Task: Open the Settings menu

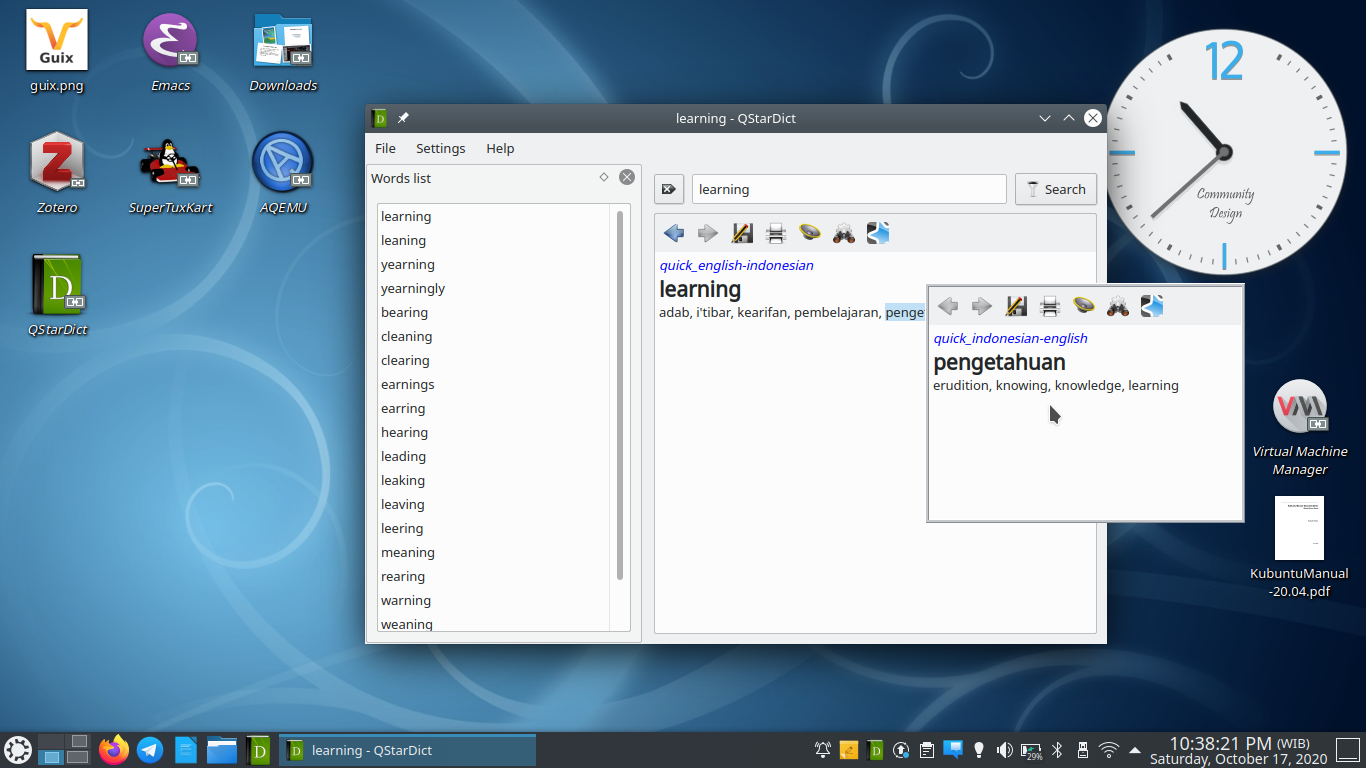Action: point(441,148)
